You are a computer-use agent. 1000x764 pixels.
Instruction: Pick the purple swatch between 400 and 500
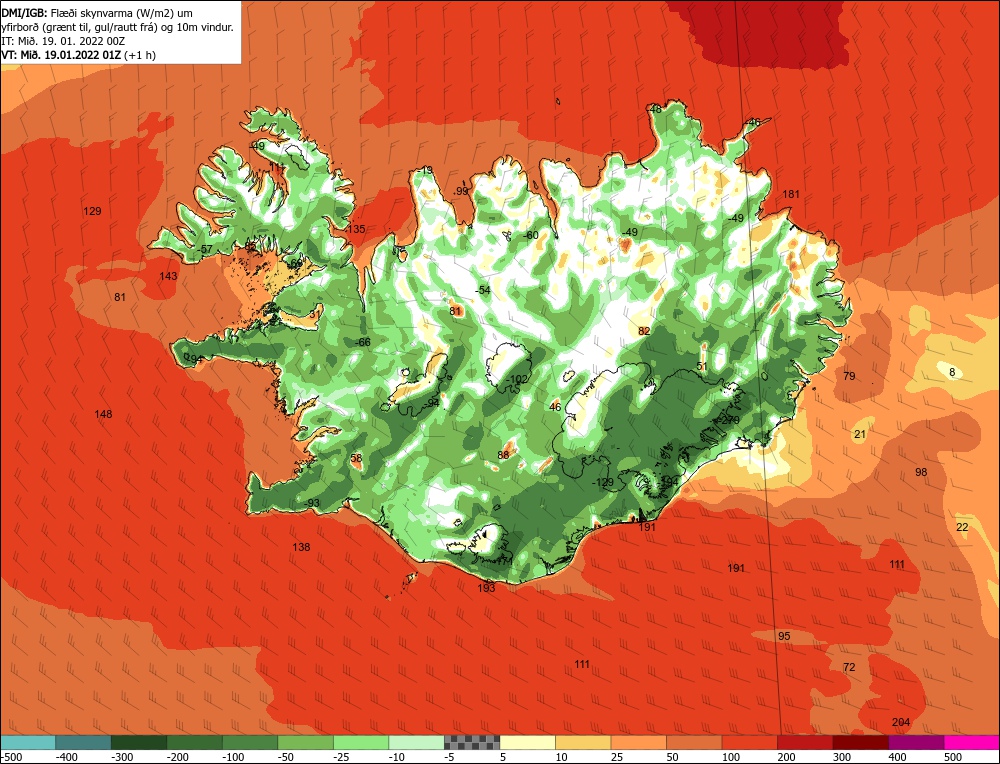916,742
